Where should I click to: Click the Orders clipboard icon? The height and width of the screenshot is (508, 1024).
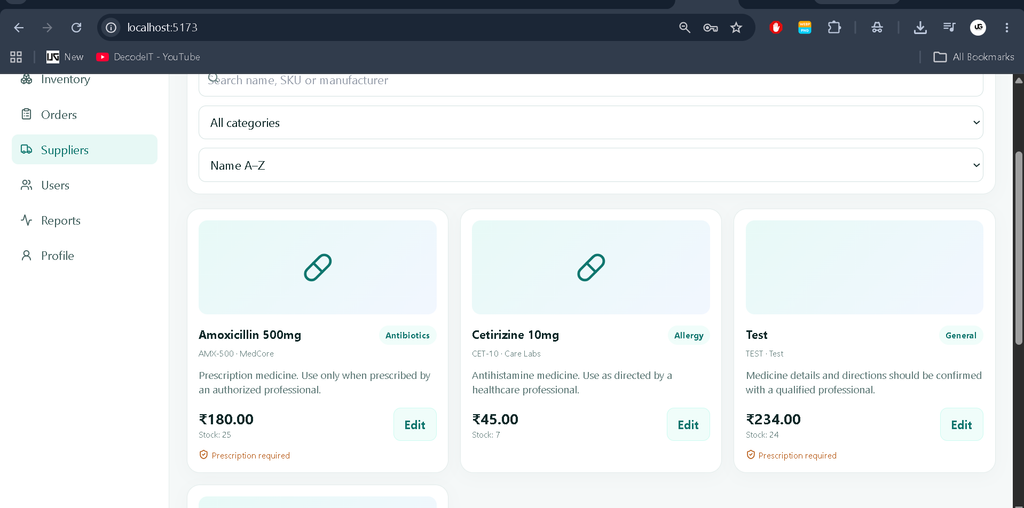(26, 114)
